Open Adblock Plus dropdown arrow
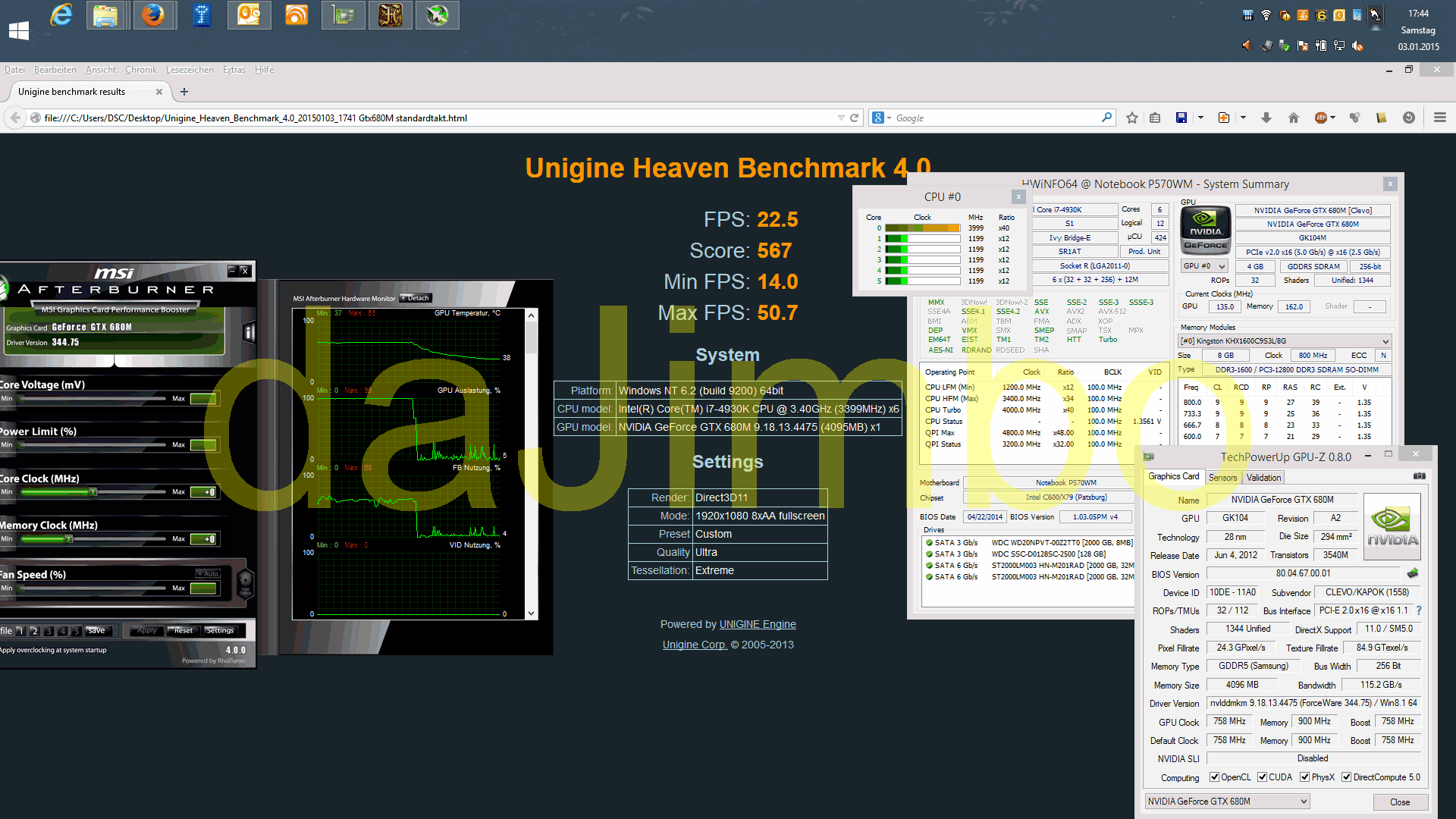The height and width of the screenshot is (819, 1456). tap(1332, 118)
